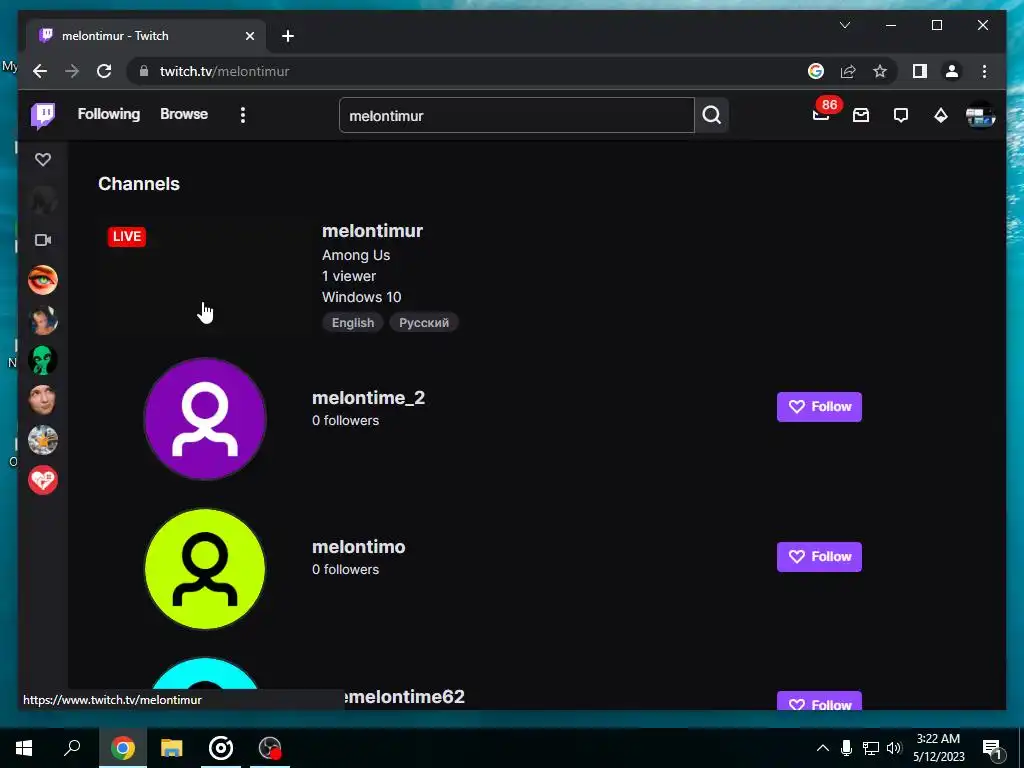Screen dimensions: 1024x768
Task: Open the Chrome three-dot menu
Action: 984,71
